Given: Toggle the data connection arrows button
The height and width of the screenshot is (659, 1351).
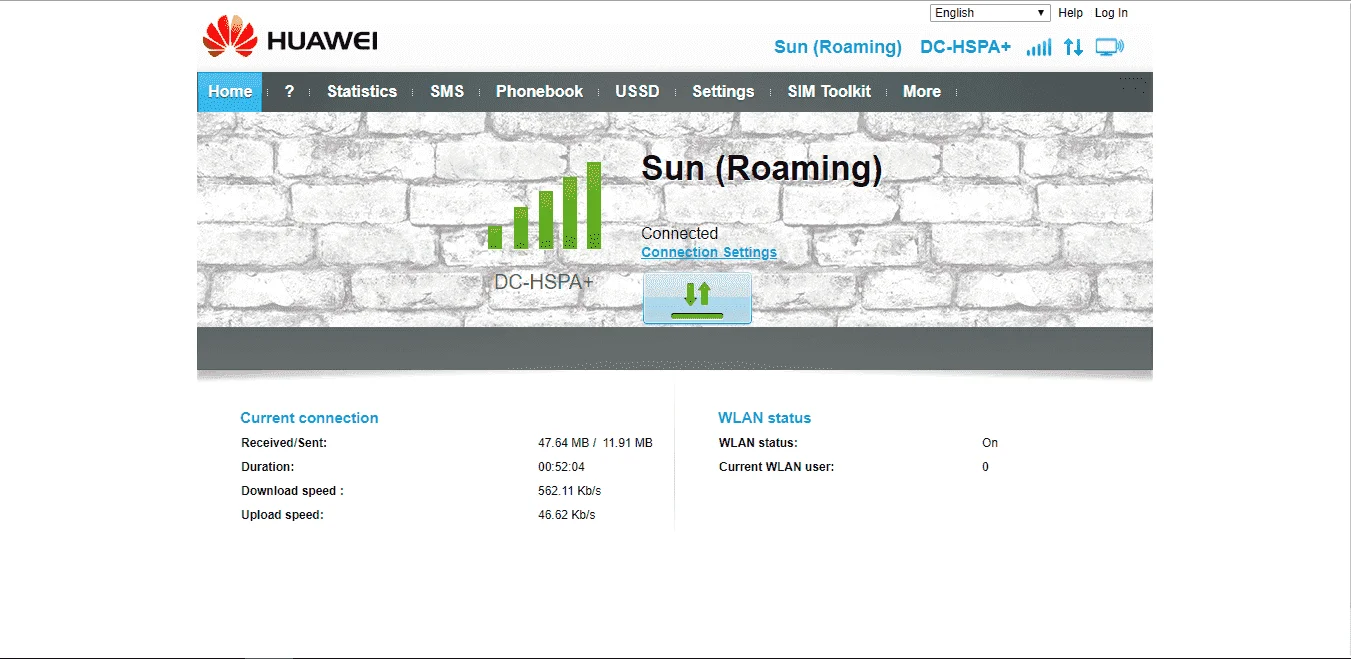Looking at the screenshot, I should 697,298.
